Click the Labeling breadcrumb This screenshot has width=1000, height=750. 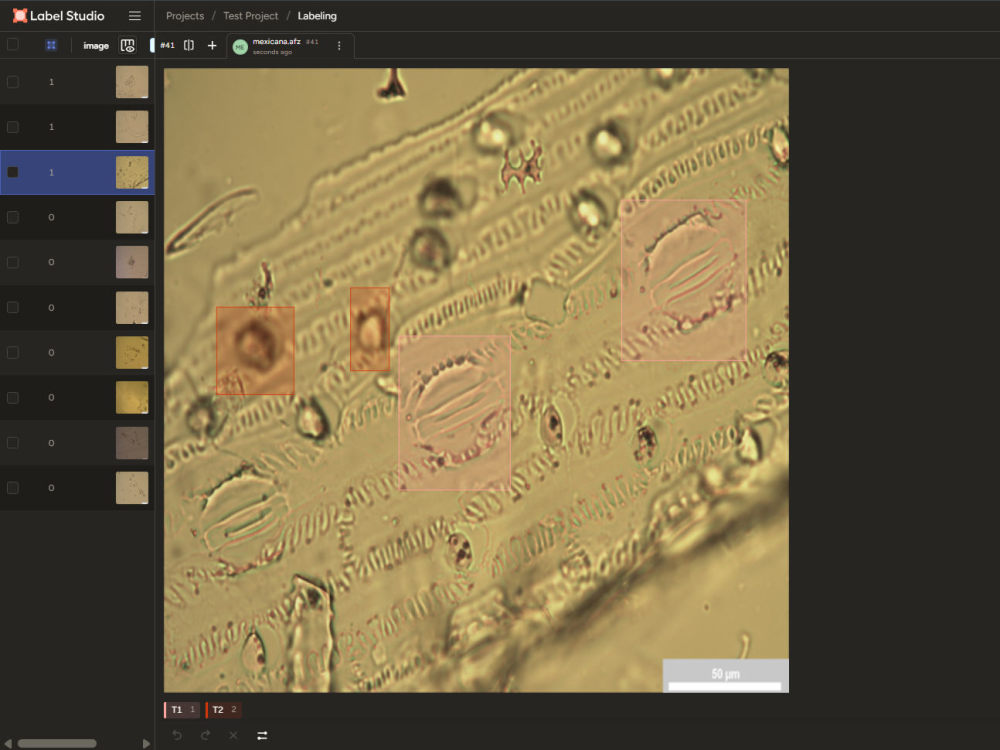click(x=317, y=16)
